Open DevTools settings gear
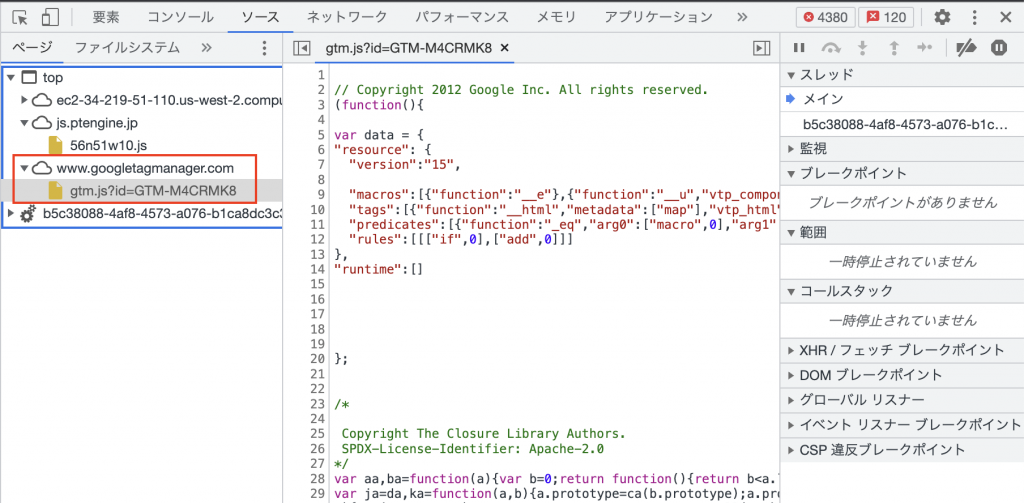This screenshot has width=1024, height=503. (x=942, y=17)
